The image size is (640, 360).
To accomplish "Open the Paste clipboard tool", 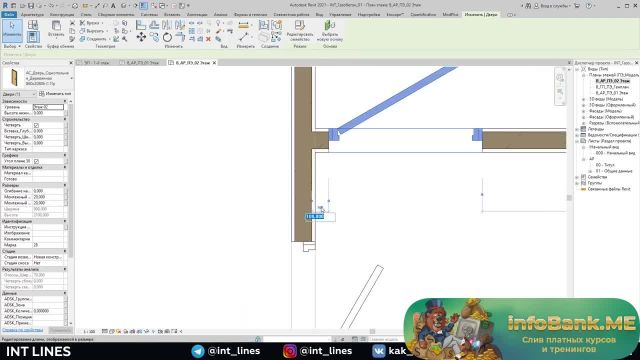I will (56, 29).
